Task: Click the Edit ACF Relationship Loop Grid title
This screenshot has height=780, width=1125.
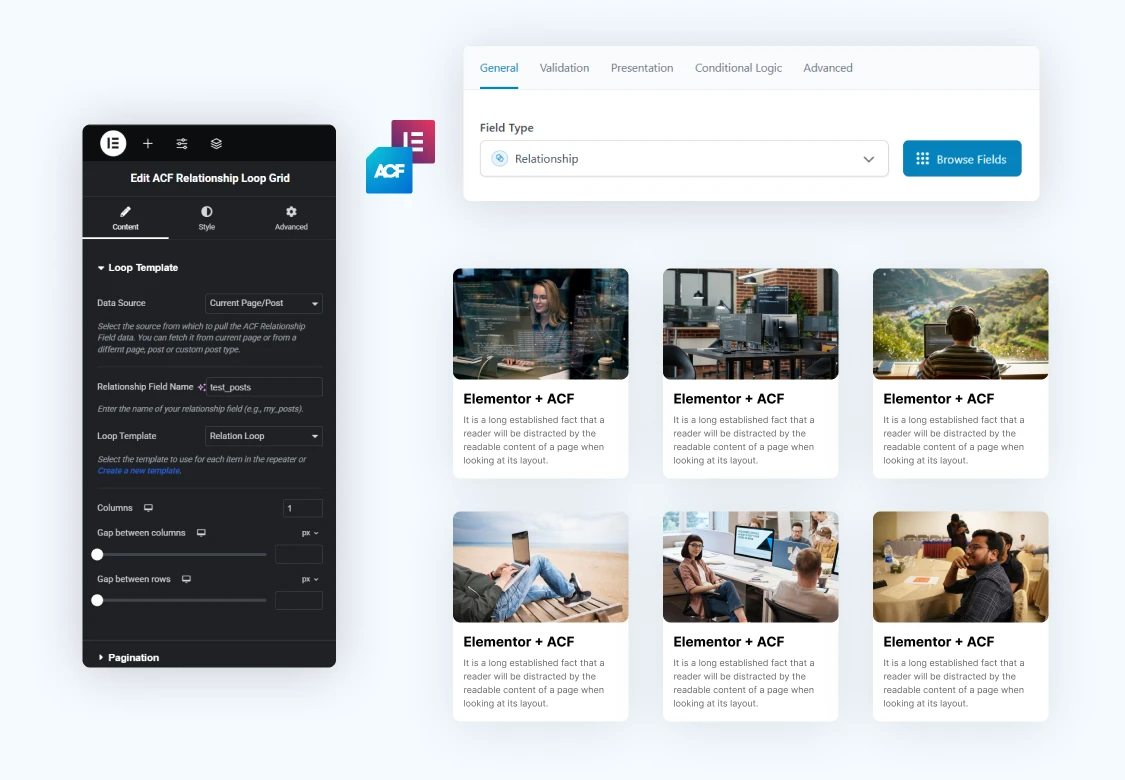Action: (210, 178)
